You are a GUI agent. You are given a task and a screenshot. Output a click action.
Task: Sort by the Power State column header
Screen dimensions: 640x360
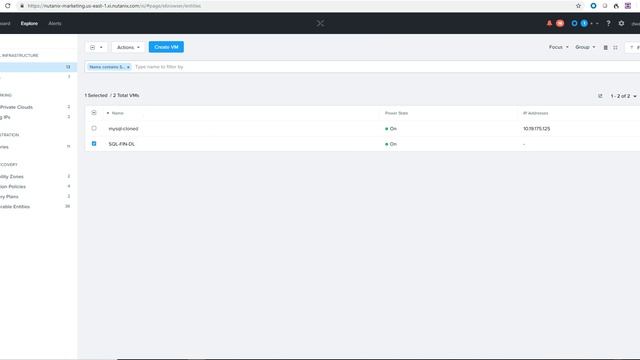tap(396, 113)
